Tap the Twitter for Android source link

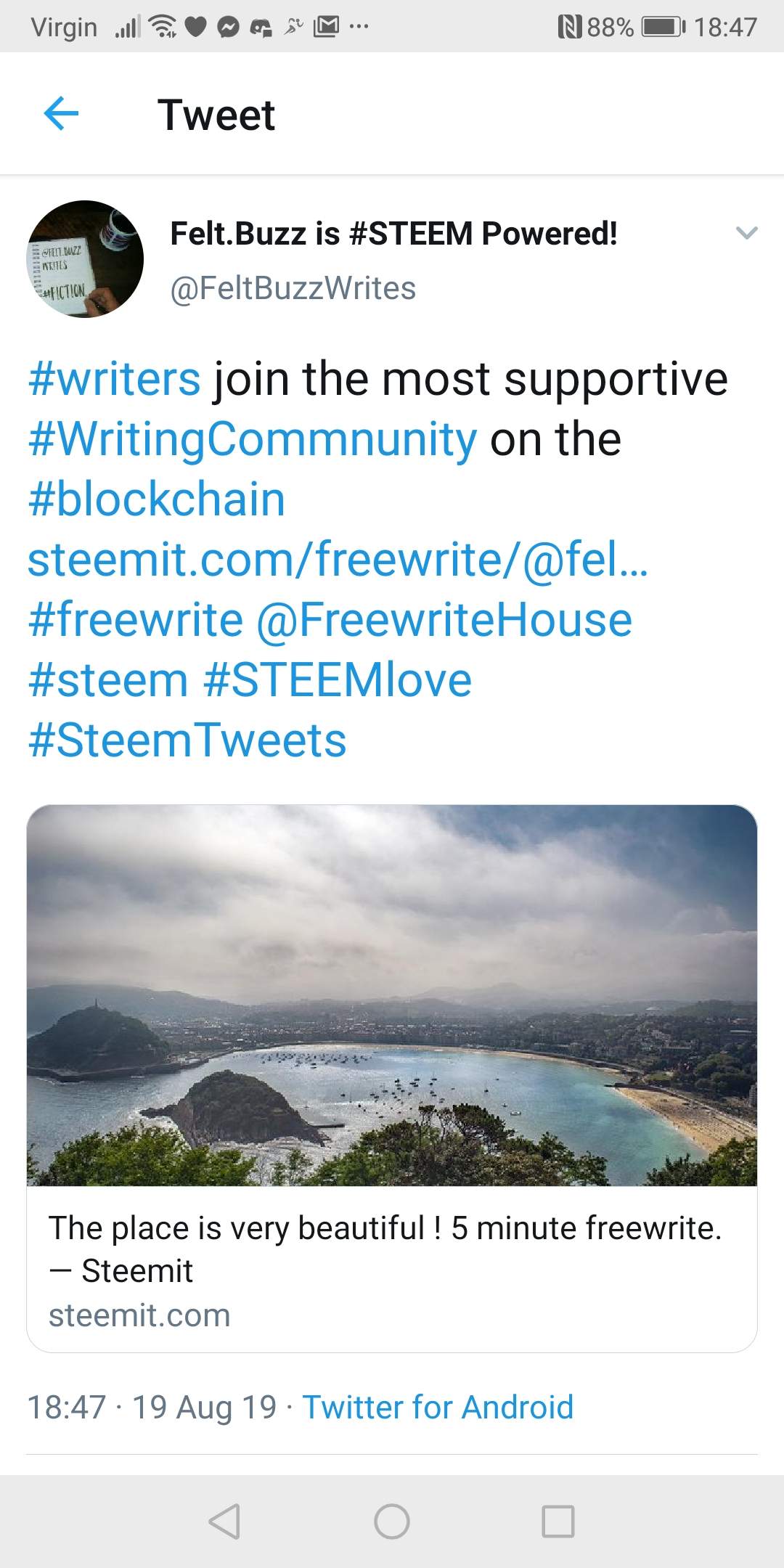tap(438, 1407)
